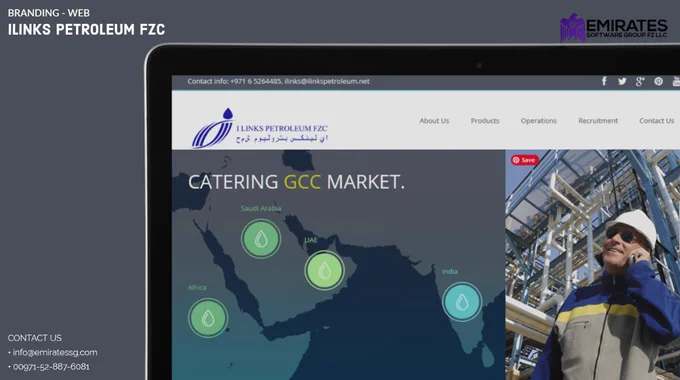Open the Facebook social icon
680x380 pixels.
click(x=604, y=81)
